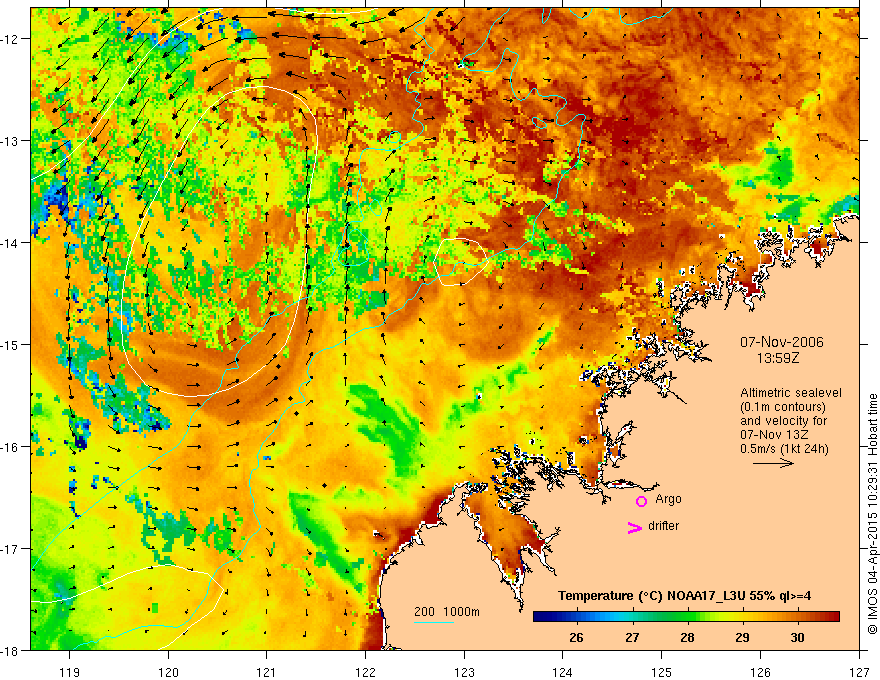The height and width of the screenshot is (680, 880).
Task: Click the longitude axis label '123'
Action: pyautogui.click(x=464, y=672)
